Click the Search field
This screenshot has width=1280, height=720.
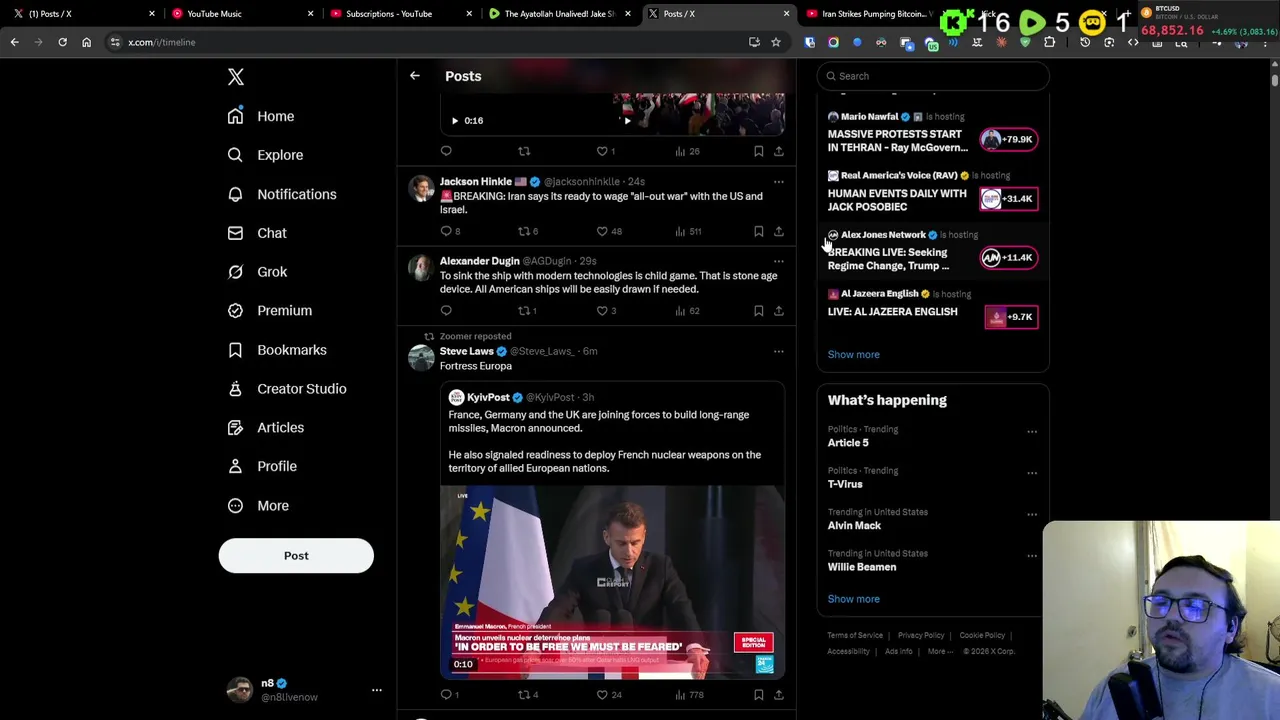point(933,76)
